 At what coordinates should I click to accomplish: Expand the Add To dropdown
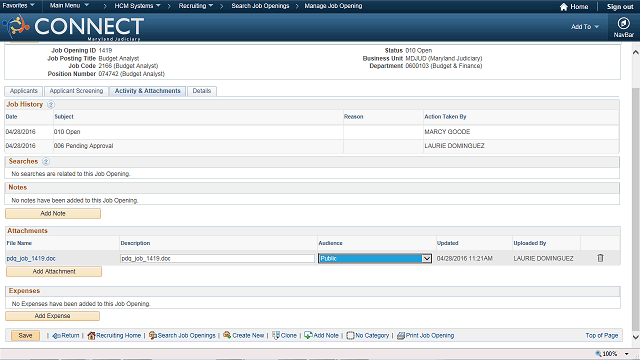click(x=585, y=27)
